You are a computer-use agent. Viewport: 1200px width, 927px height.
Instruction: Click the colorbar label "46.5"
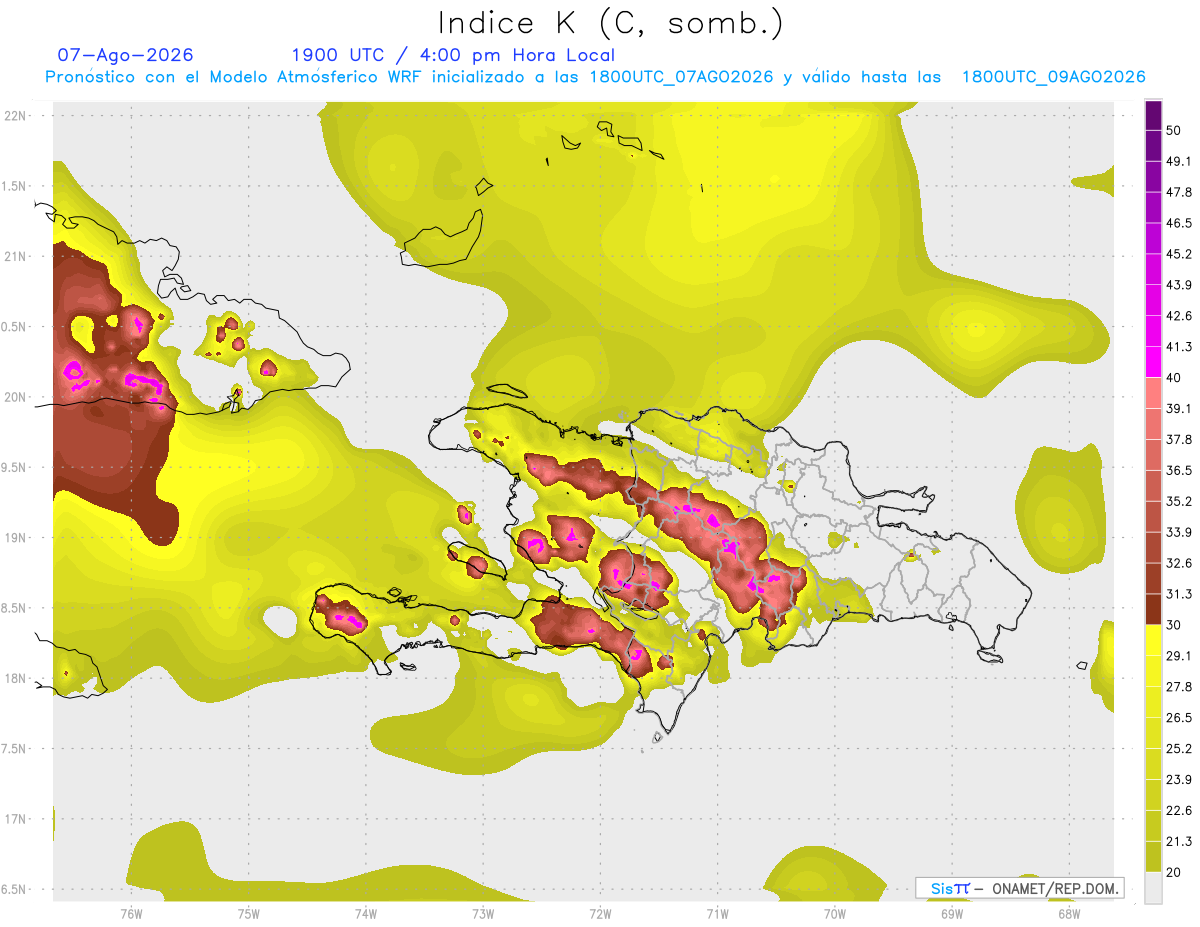click(1179, 223)
